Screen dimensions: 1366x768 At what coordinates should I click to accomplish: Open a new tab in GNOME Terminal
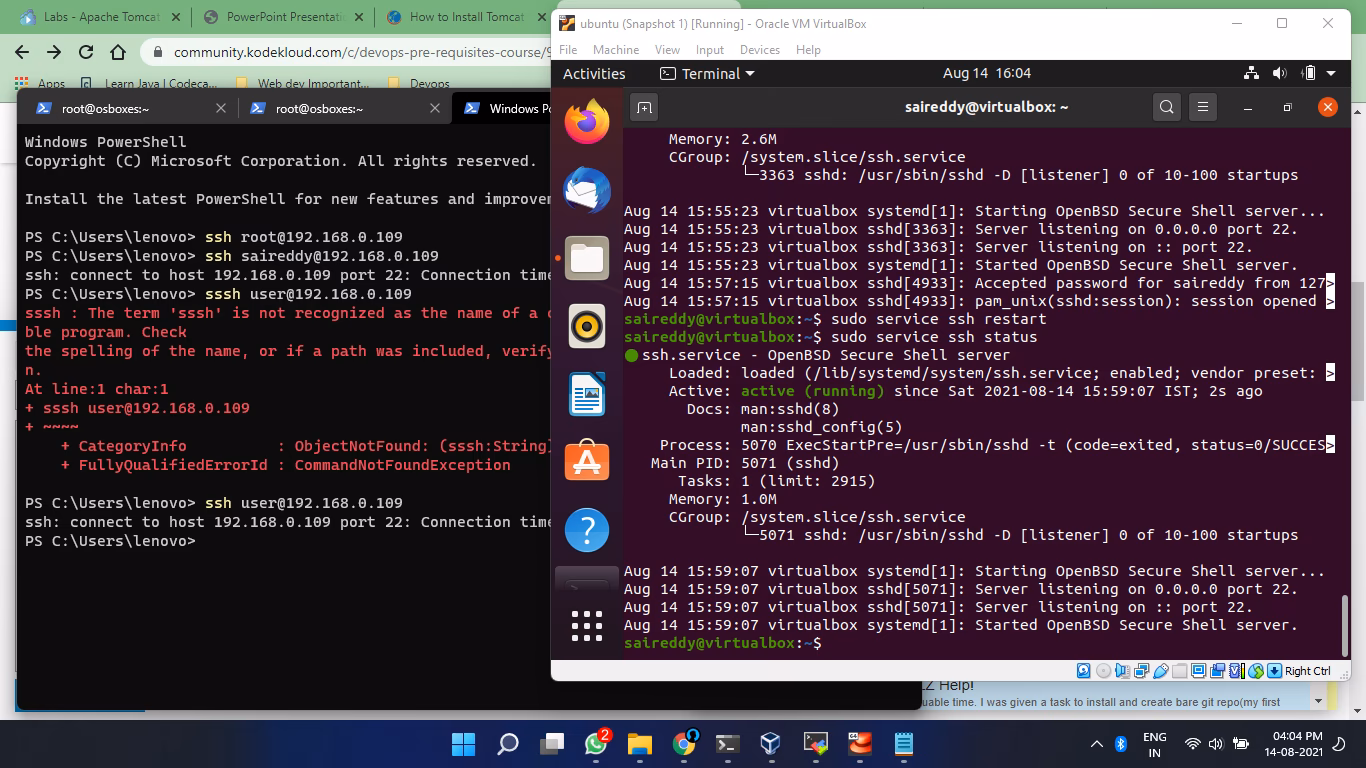(x=644, y=107)
